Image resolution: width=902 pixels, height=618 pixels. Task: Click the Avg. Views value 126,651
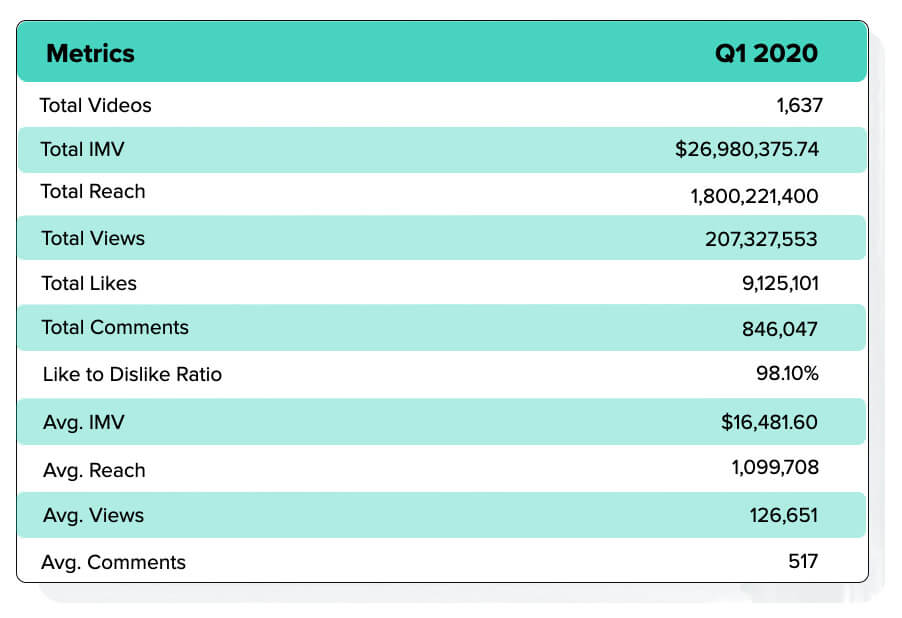point(783,515)
